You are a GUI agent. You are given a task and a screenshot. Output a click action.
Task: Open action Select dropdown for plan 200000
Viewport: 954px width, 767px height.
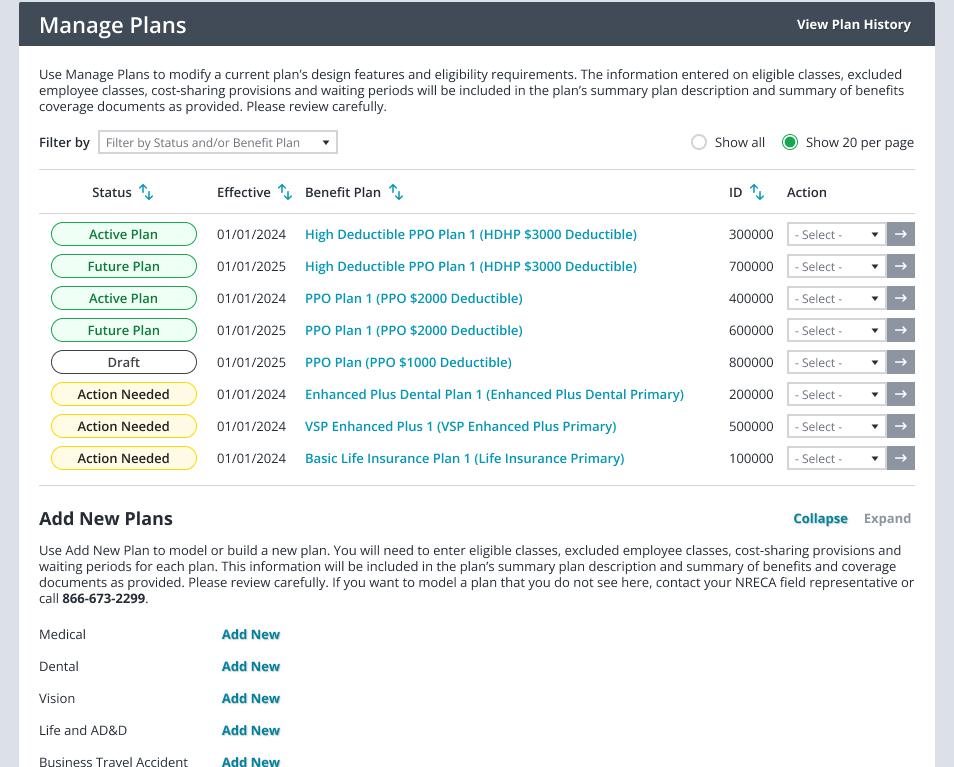[837, 395]
